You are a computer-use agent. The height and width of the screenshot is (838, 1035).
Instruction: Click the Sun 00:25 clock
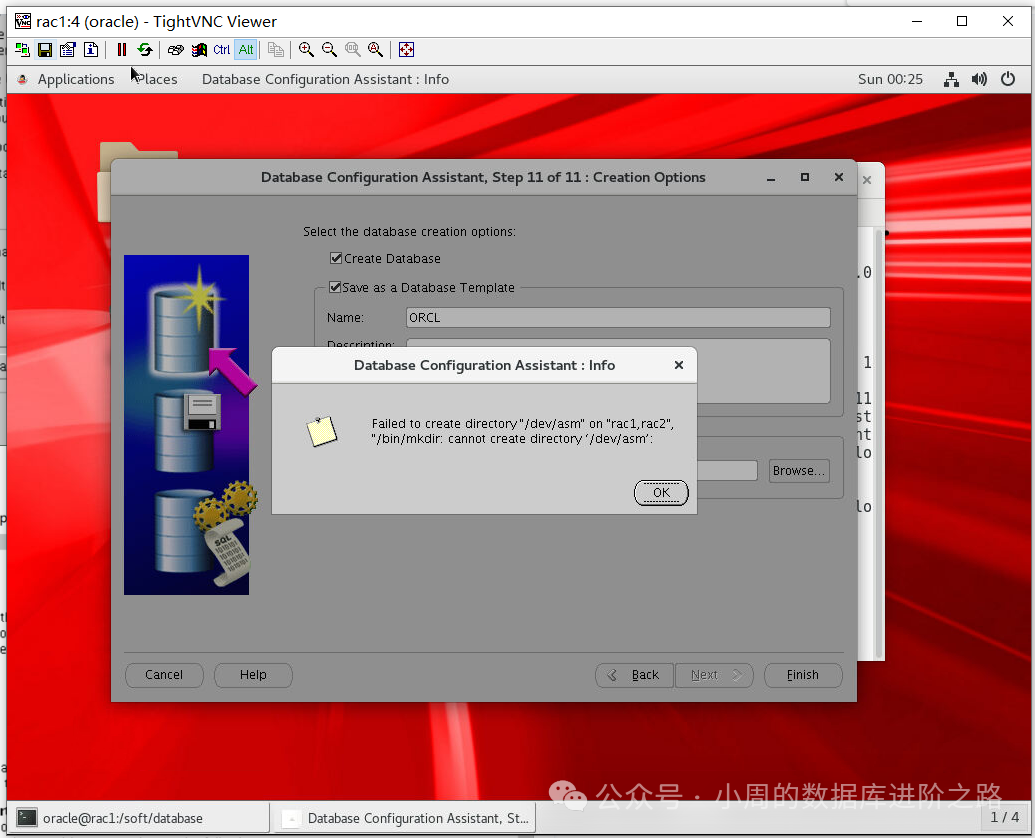pyautogui.click(x=890, y=79)
